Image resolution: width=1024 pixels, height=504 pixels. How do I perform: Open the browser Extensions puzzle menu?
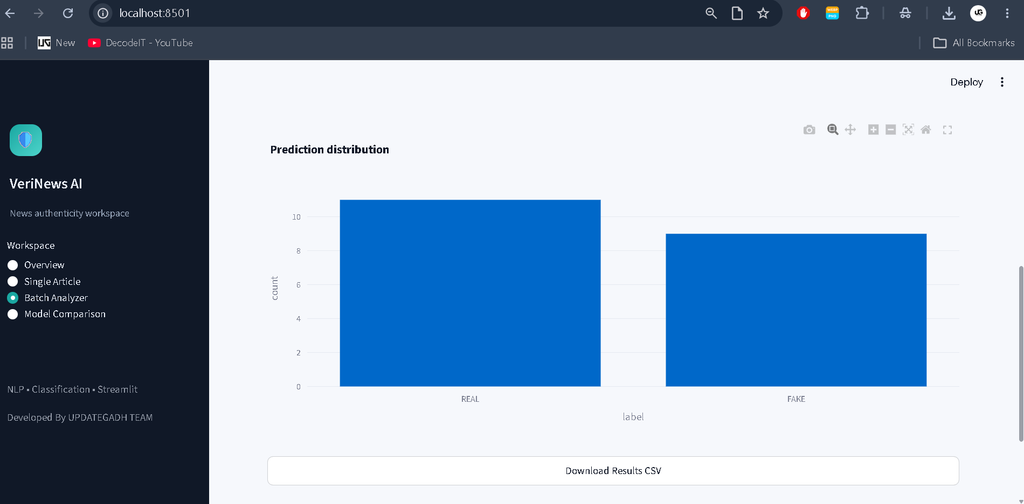pyautogui.click(x=862, y=13)
